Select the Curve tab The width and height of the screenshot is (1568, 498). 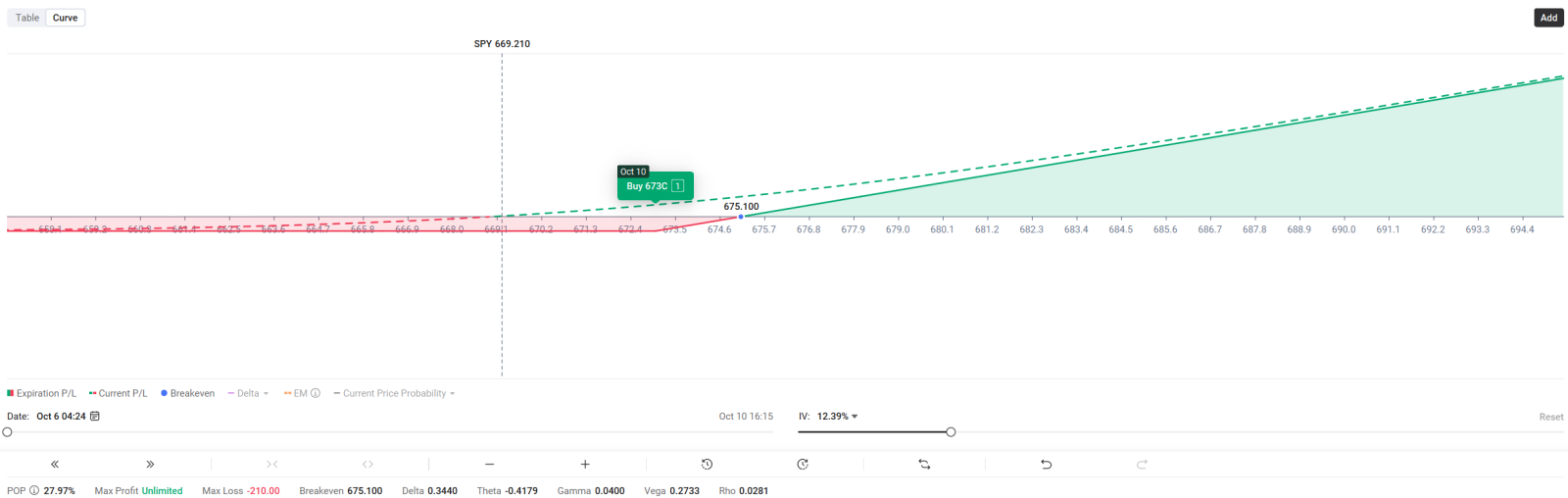66,18
